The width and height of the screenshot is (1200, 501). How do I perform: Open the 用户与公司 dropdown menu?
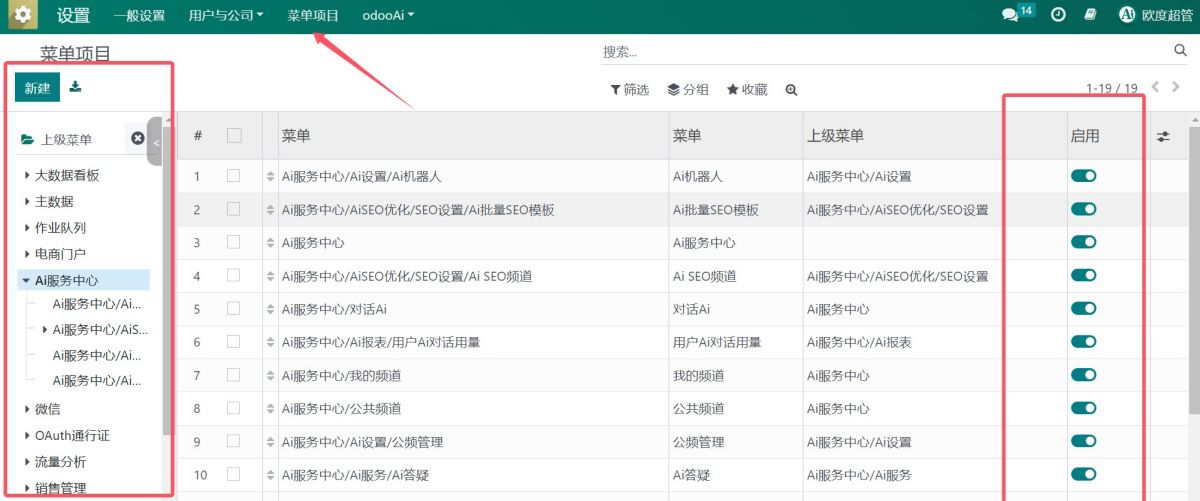coord(226,16)
